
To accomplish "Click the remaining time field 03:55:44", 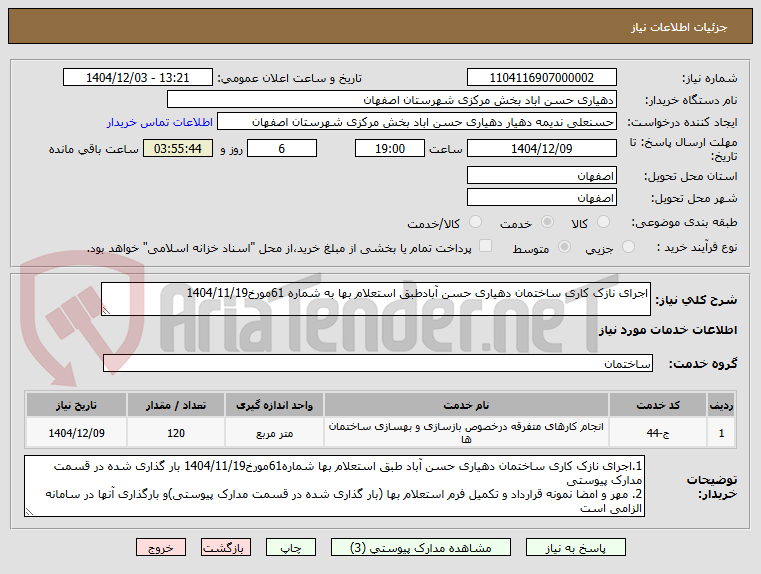I will (178, 148).
